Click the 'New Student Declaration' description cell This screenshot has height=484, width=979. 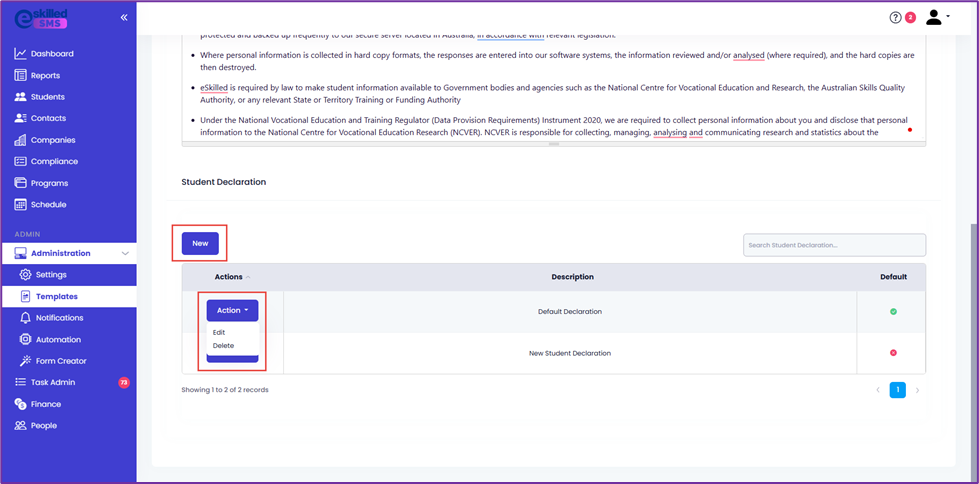pos(570,353)
